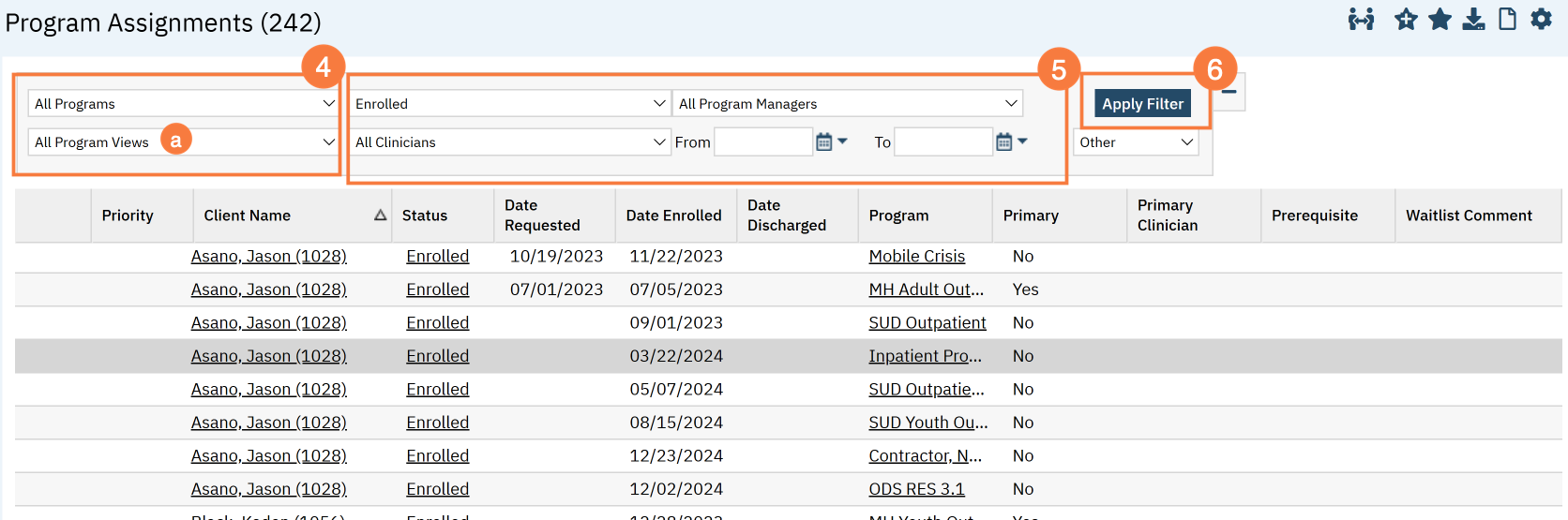This screenshot has height=520, width=1568.
Task: Click the add to favorites star-plus icon
Action: [1405, 20]
